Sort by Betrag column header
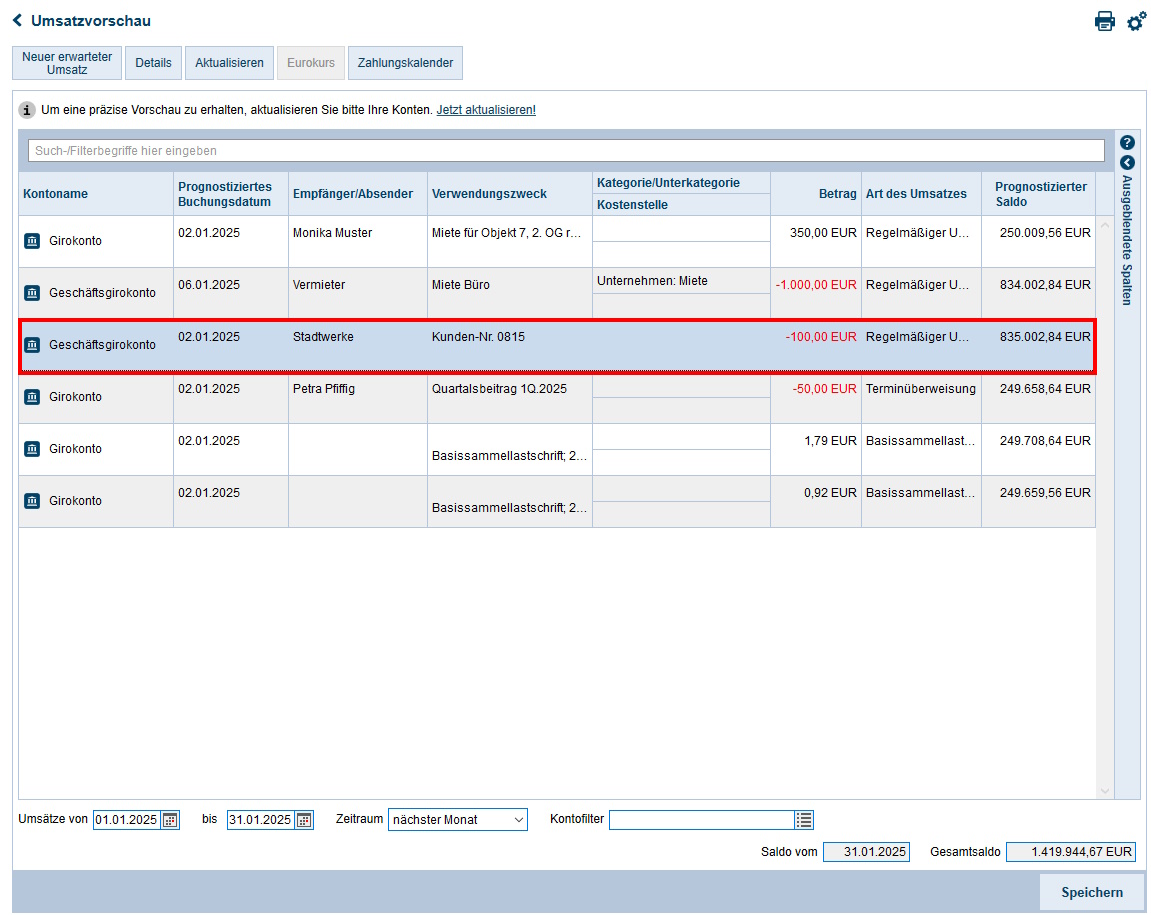Viewport: 1151px width, 915px height. pyautogui.click(x=816, y=194)
